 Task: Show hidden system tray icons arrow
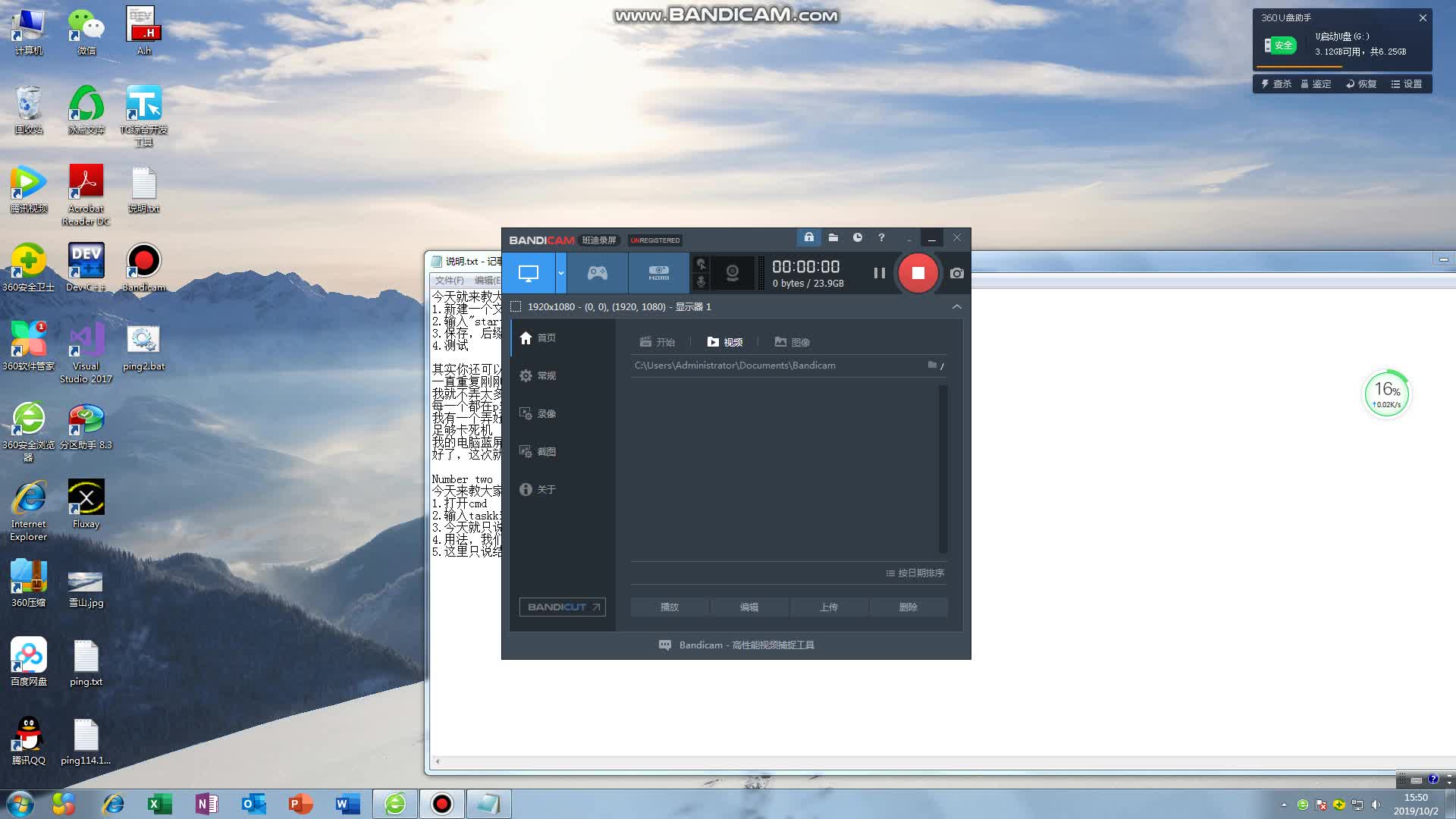tap(1284, 805)
